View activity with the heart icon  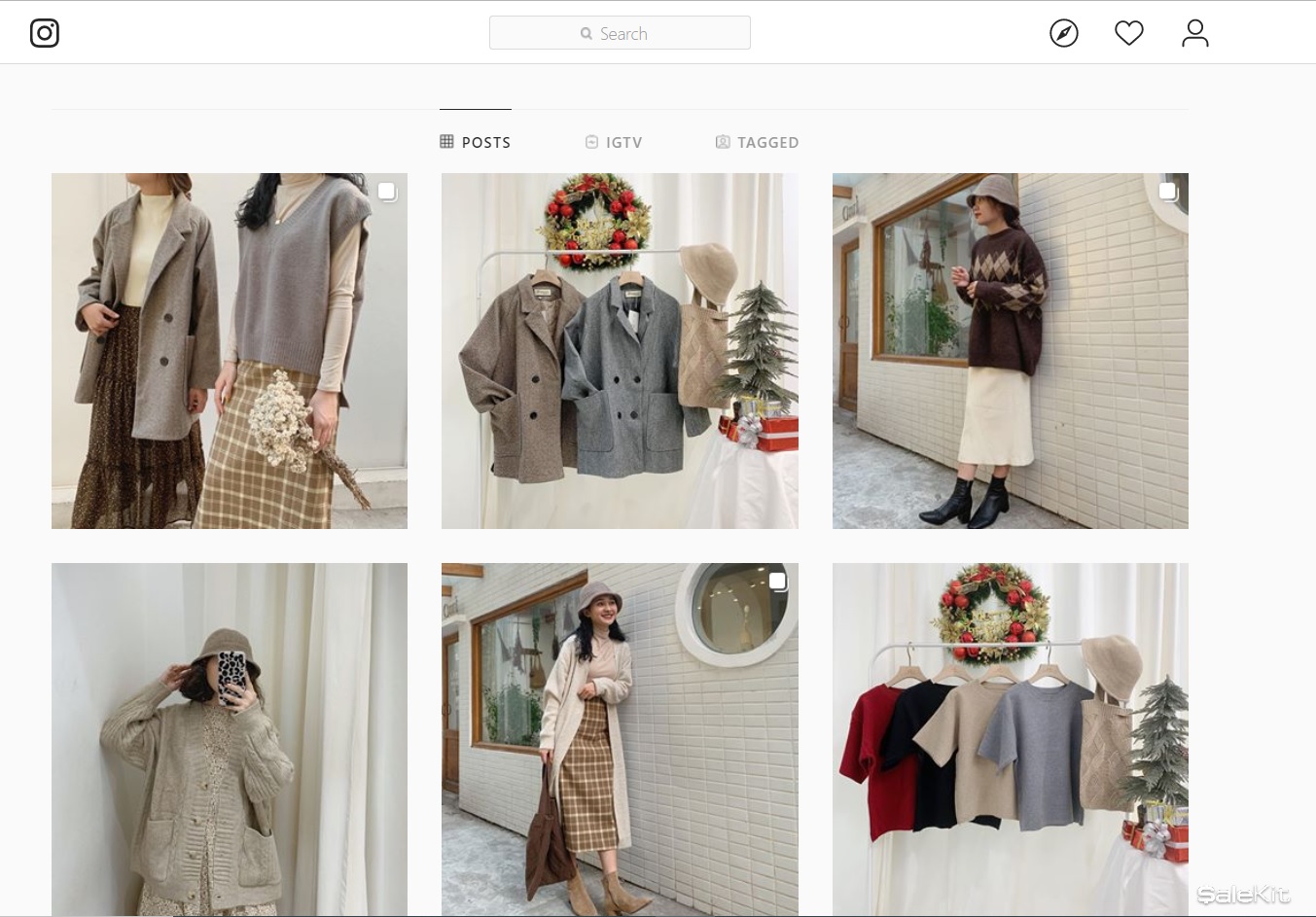click(x=1128, y=32)
